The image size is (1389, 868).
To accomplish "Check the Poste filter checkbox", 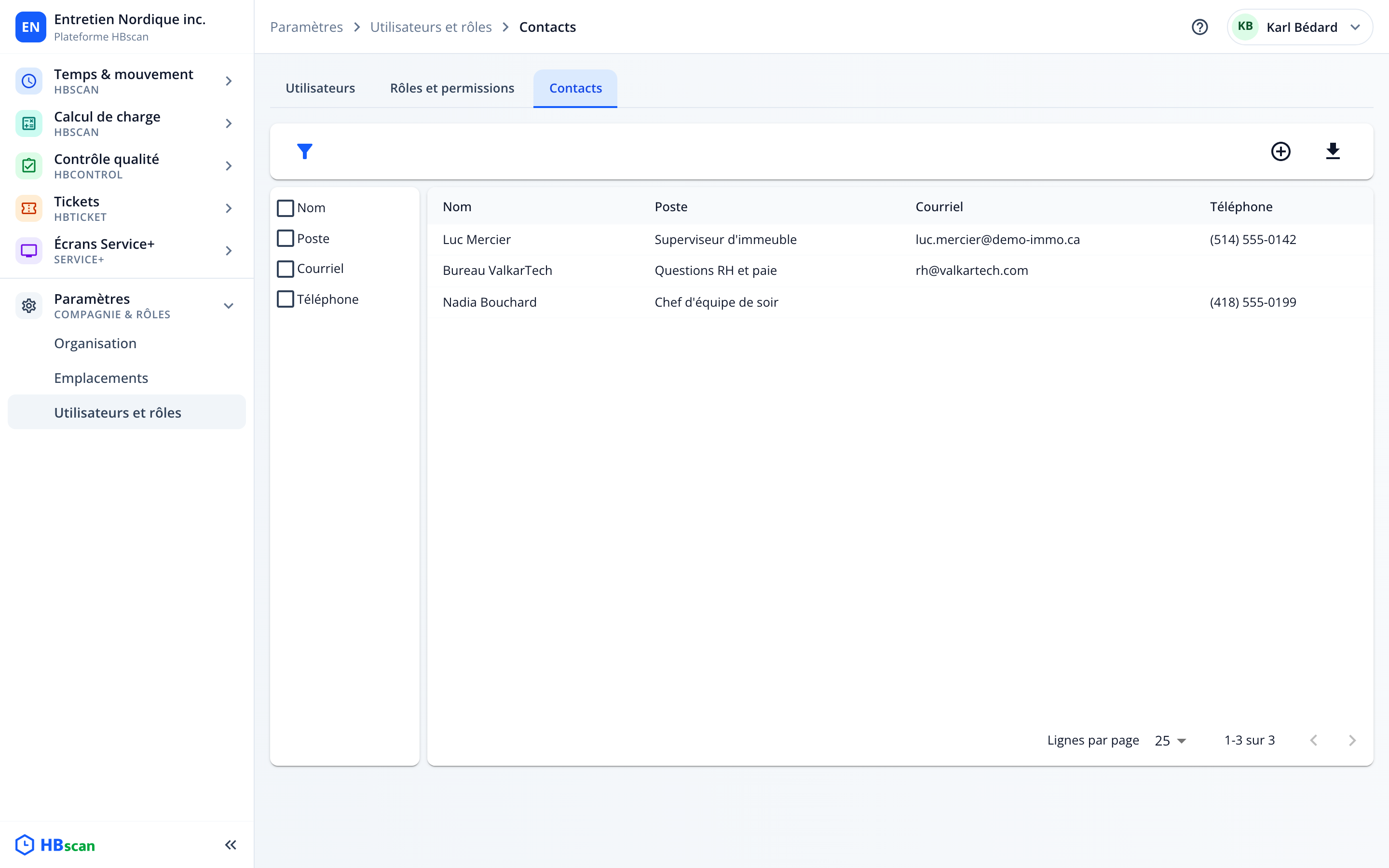I will click(x=285, y=238).
